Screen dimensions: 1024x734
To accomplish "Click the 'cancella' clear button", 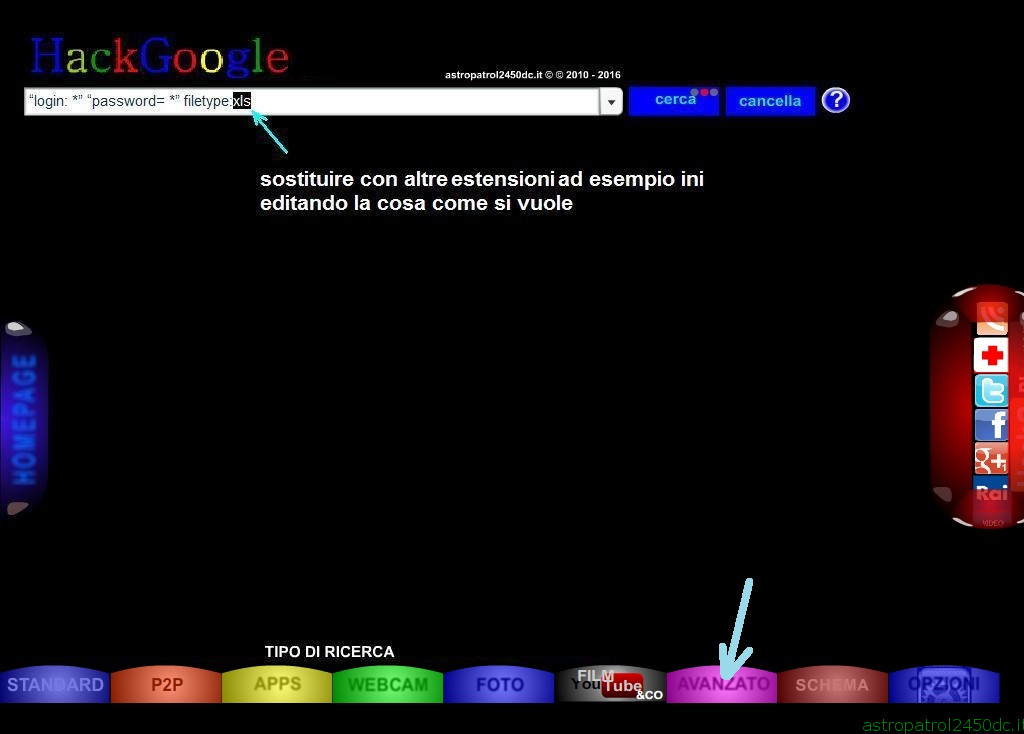I will point(770,101).
